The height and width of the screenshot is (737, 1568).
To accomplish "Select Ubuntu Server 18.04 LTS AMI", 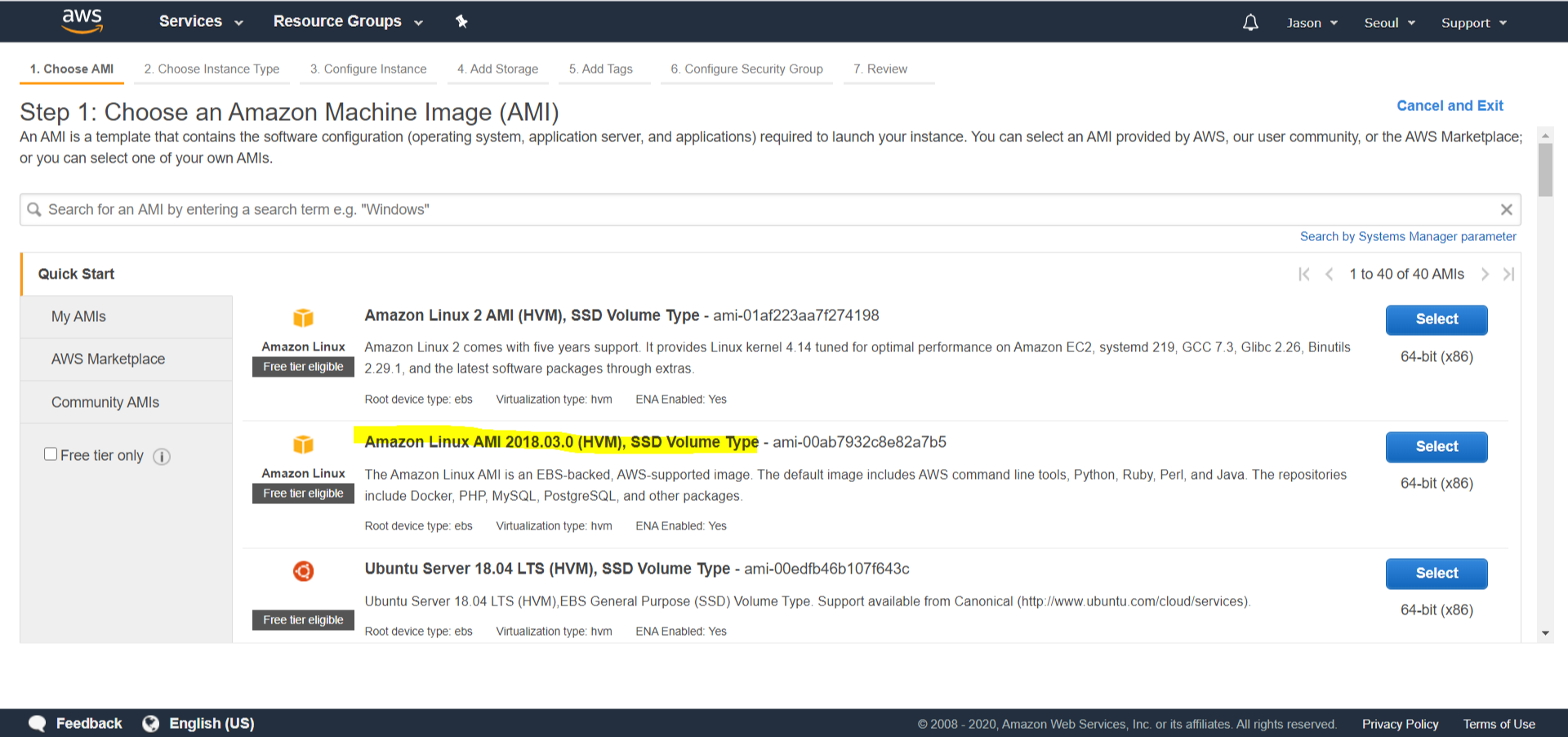I will [1437, 574].
